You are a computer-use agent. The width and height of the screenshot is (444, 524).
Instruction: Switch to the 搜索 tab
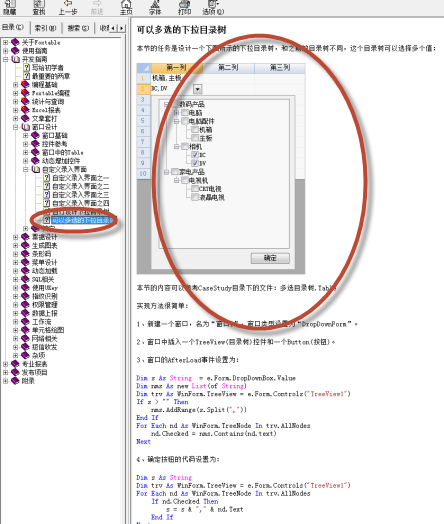coord(78,28)
